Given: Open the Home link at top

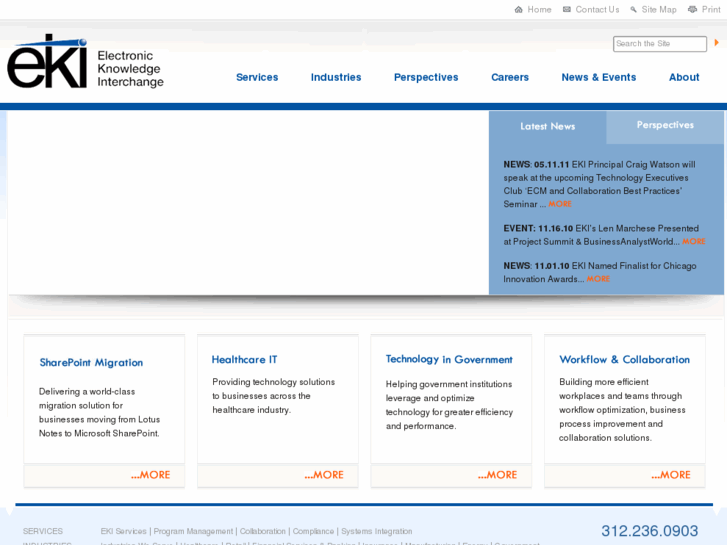Looking at the screenshot, I should click(x=539, y=10).
